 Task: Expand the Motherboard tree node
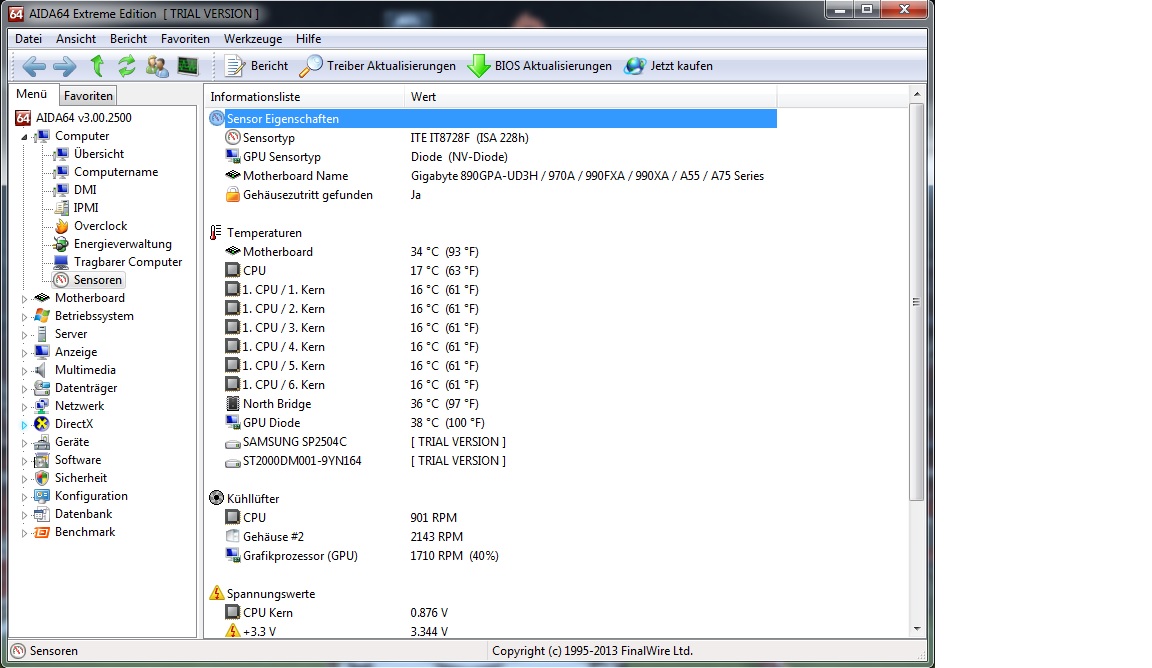[x=24, y=299]
